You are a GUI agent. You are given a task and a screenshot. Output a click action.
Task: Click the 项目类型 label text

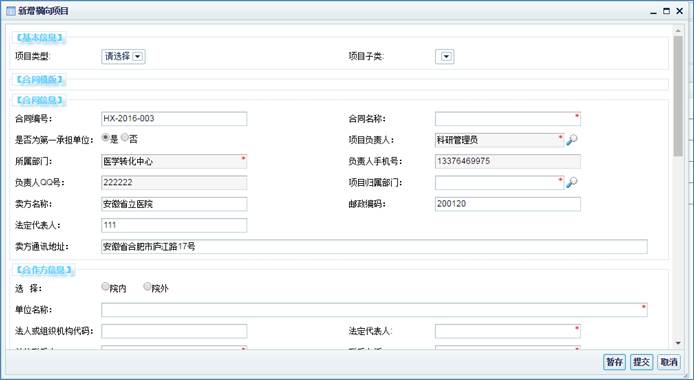coord(32,56)
